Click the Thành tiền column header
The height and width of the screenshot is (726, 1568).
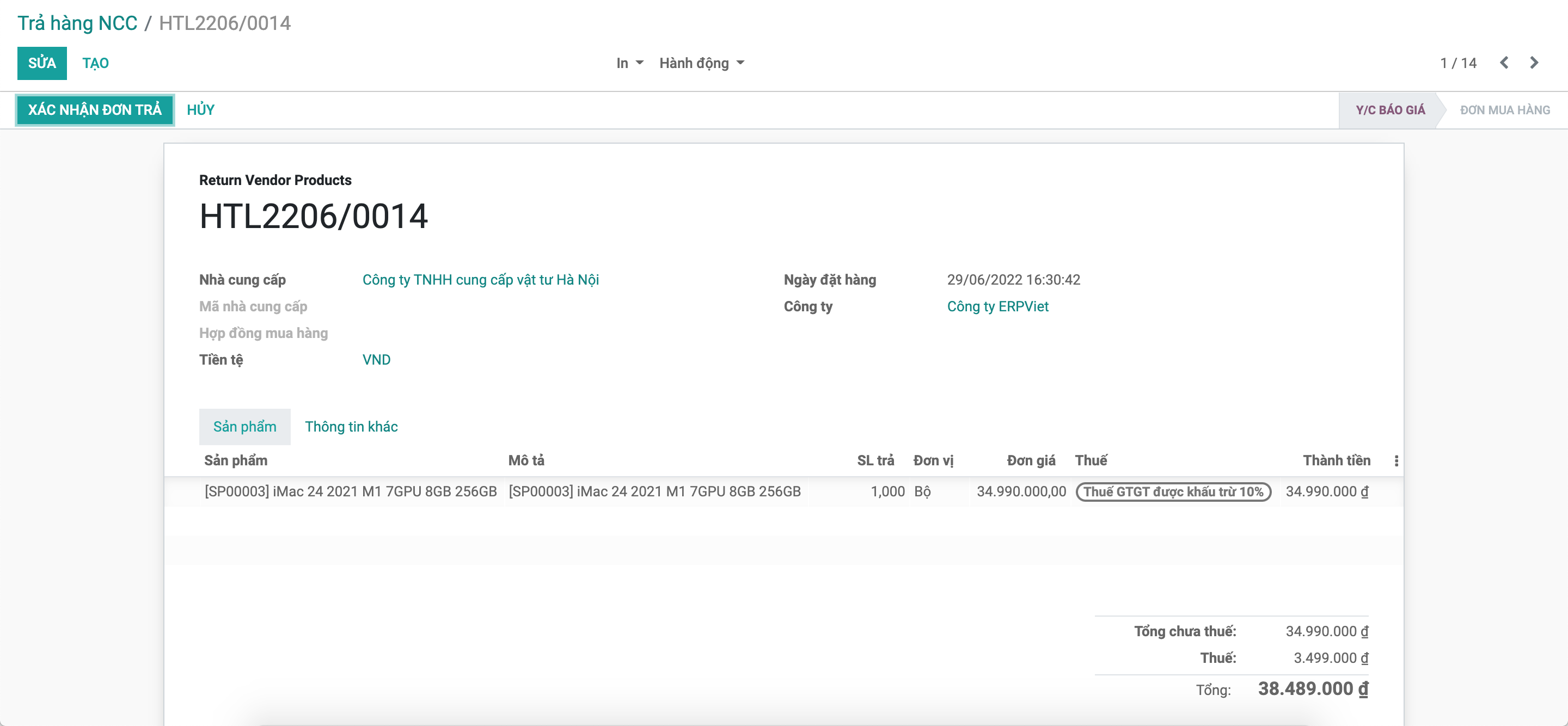click(x=1336, y=460)
